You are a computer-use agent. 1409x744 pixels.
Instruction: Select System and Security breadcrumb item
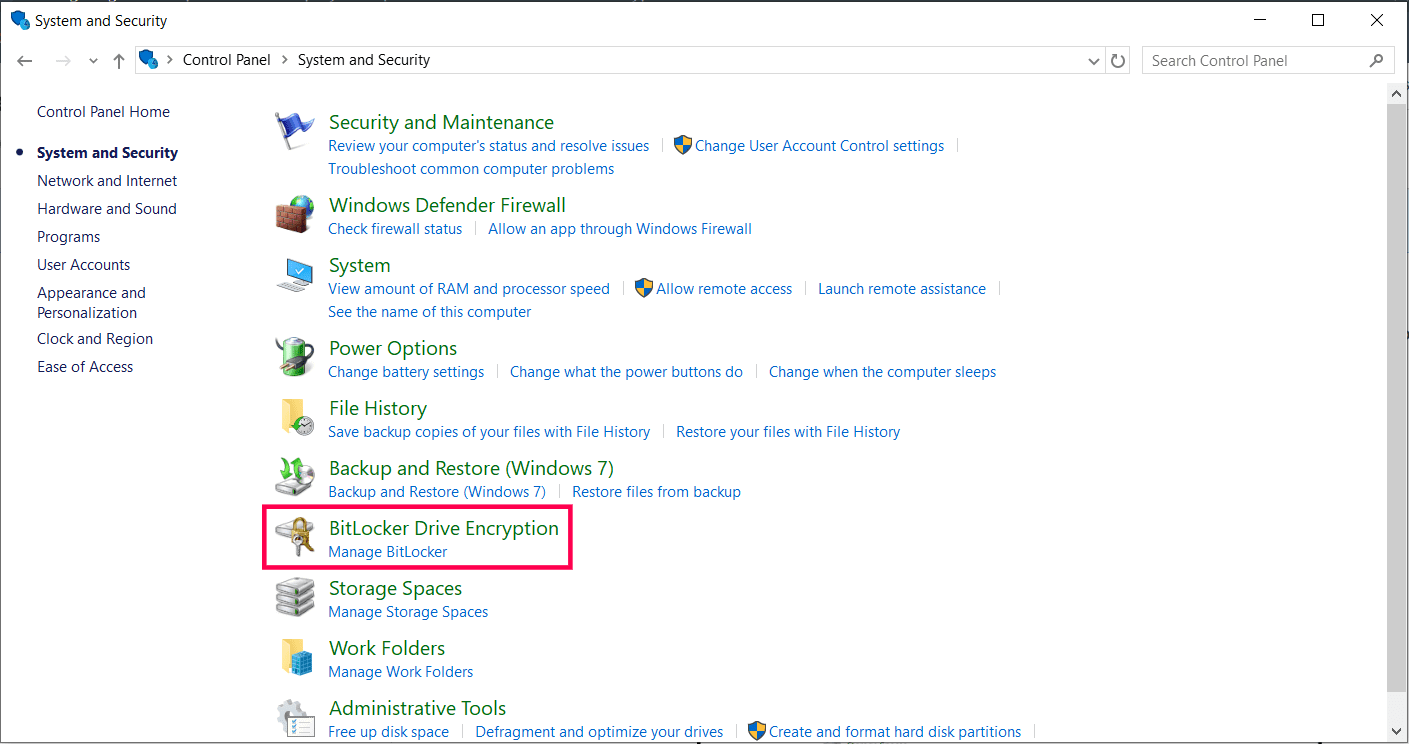(364, 60)
